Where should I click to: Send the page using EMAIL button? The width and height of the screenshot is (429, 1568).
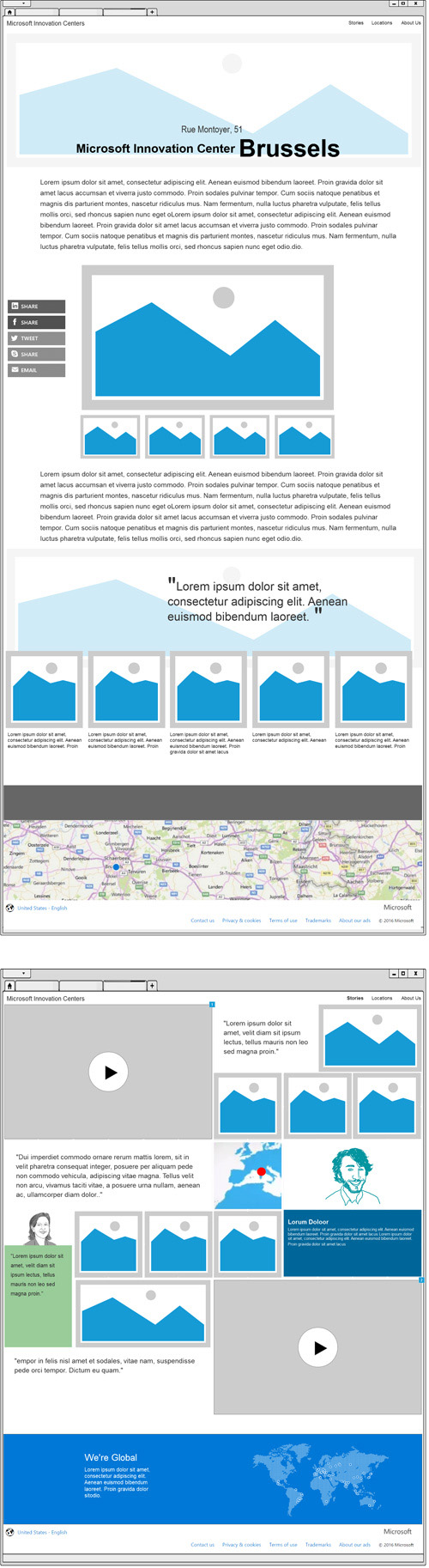[x=37, y=370]
